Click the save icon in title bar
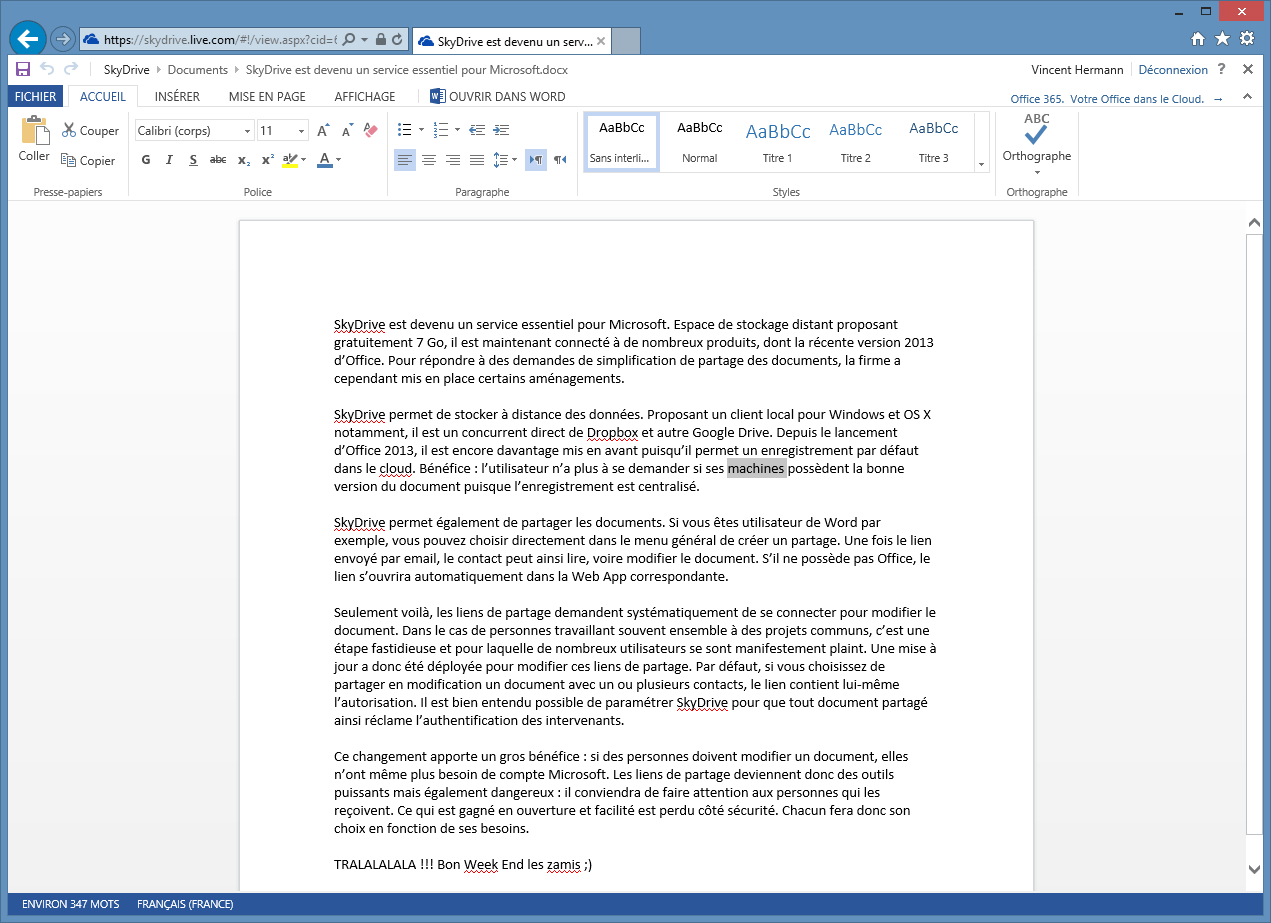1271x923 pixels. click(x=23, y=69)
